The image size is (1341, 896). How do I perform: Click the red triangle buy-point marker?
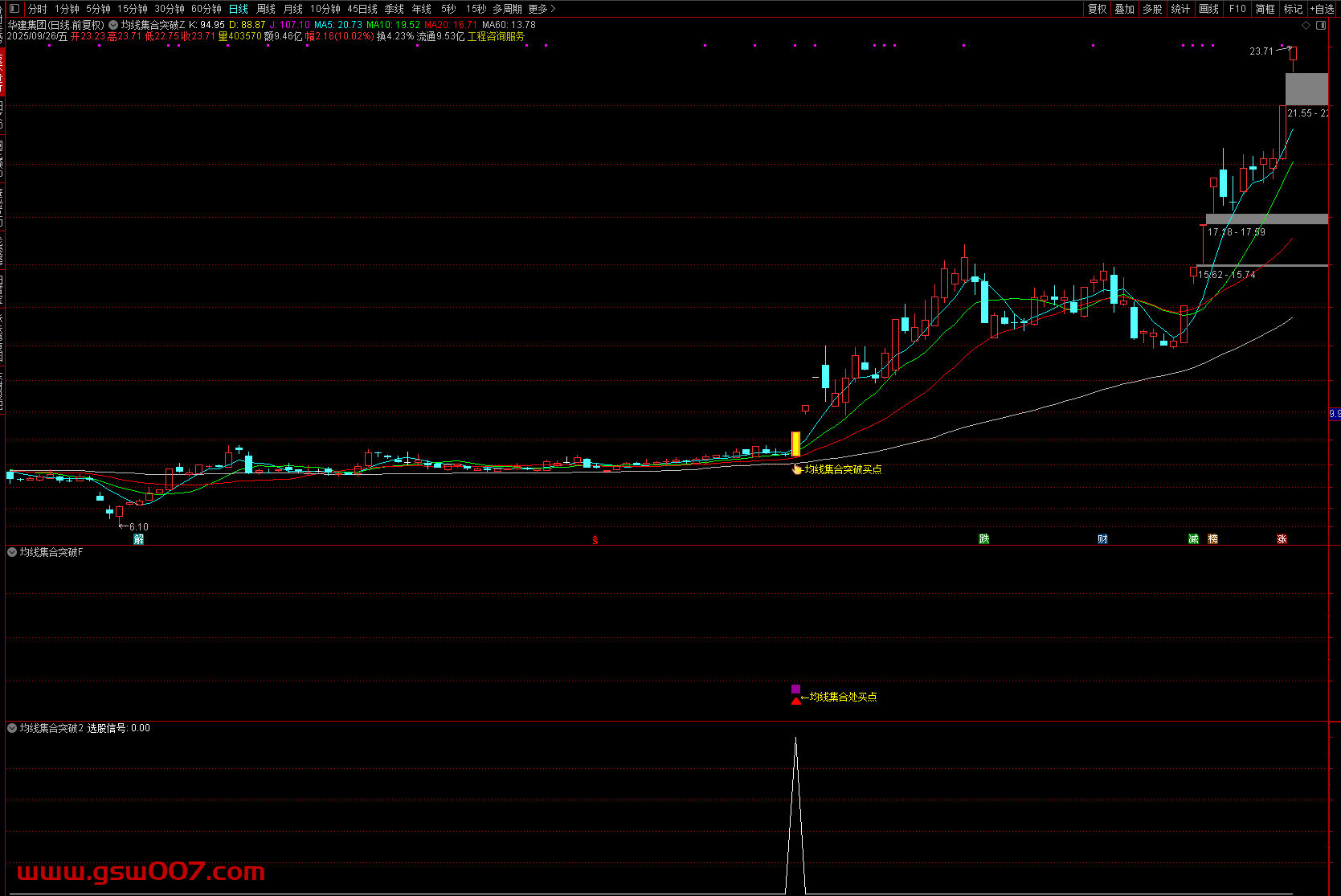[x=796, y=701]
